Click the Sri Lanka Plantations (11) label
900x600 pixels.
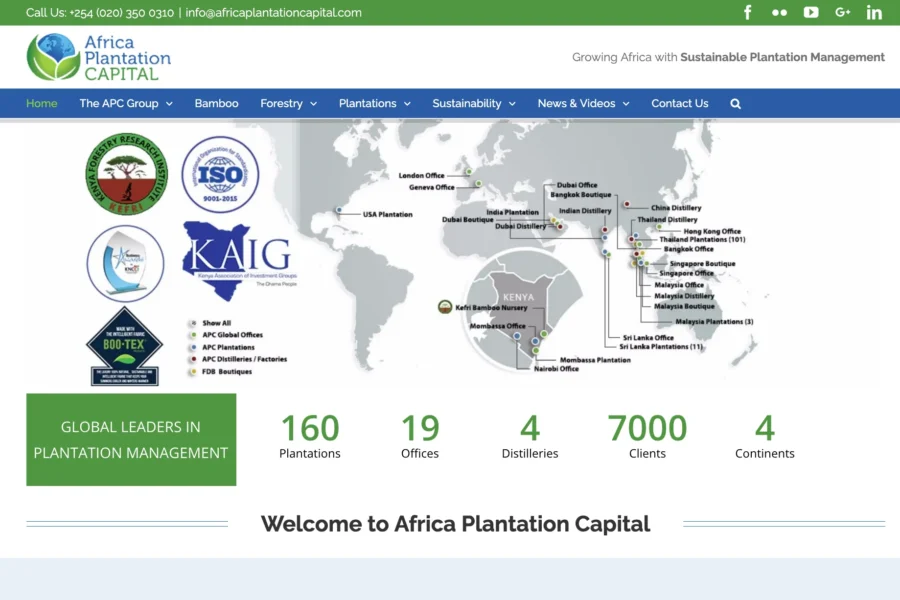(660, 347)
